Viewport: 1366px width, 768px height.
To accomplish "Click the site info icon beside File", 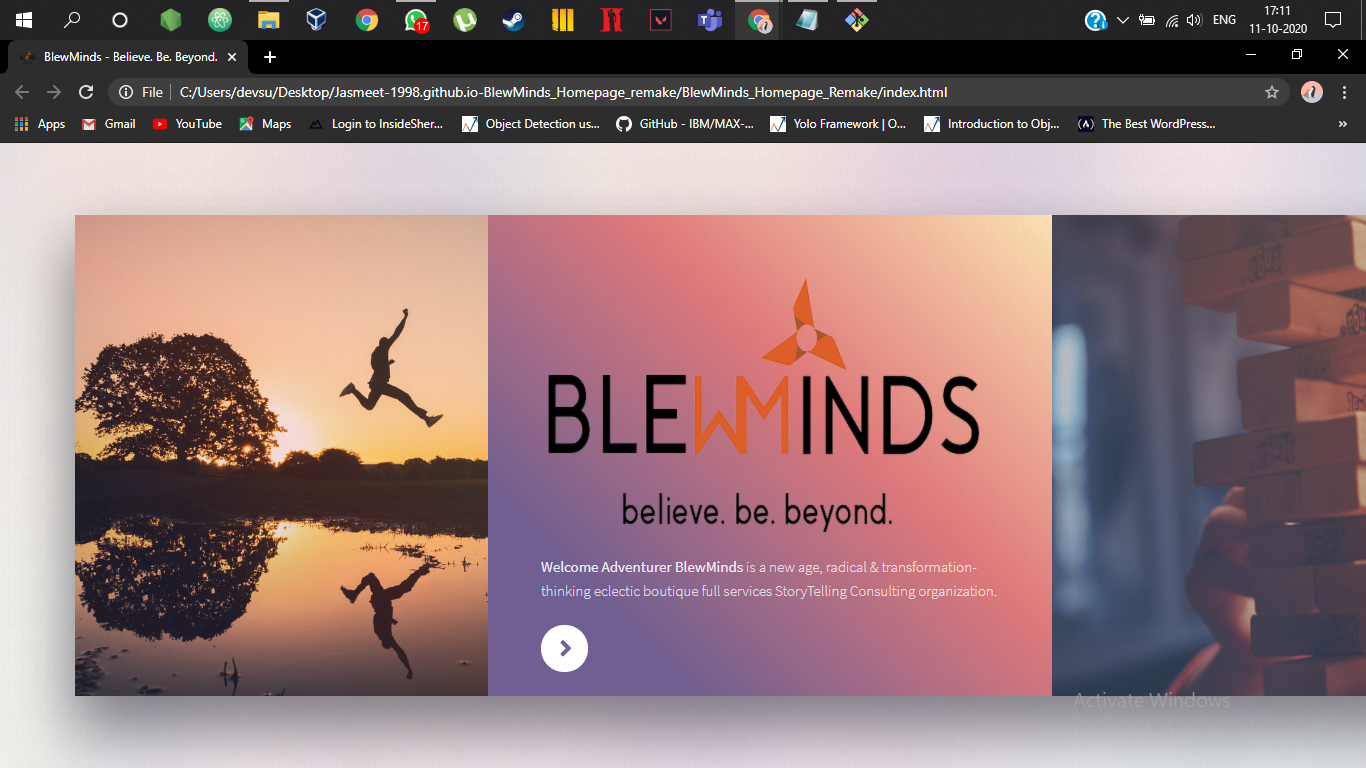I will click(126, 92).
